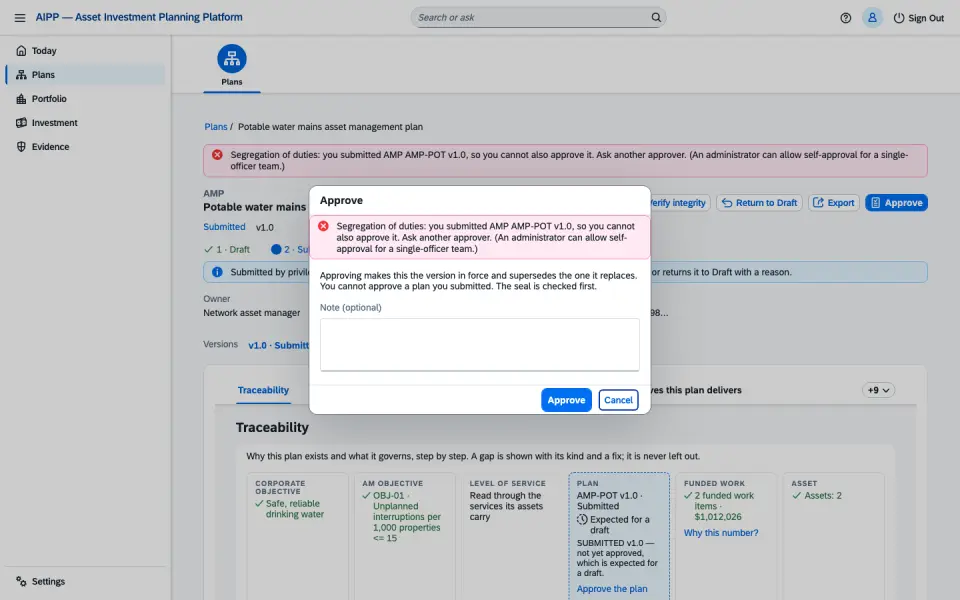This screenshot has width=960, height=600.
Task: Click the Export share icon
Action: 818,203
